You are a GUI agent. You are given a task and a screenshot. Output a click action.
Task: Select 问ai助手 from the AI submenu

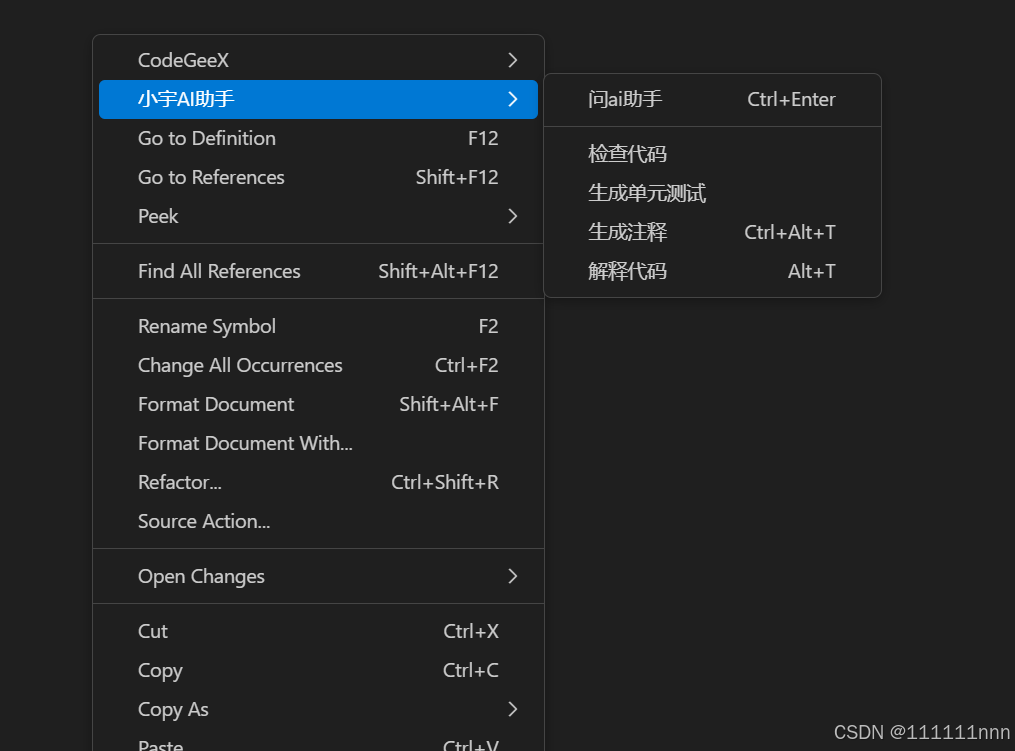627,99
